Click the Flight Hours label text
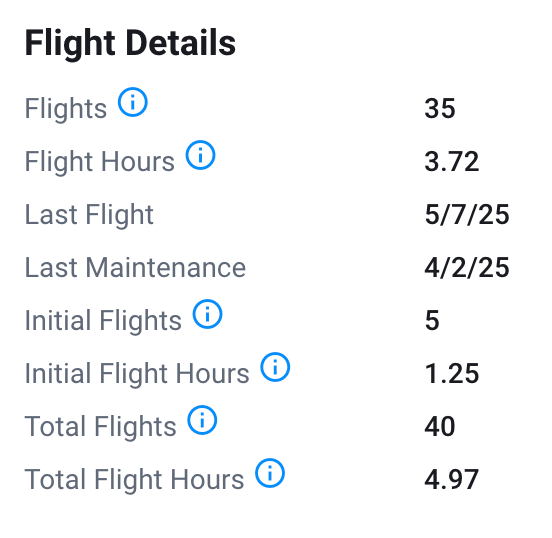This screenshot has height=538, width=552. point(100,162)
